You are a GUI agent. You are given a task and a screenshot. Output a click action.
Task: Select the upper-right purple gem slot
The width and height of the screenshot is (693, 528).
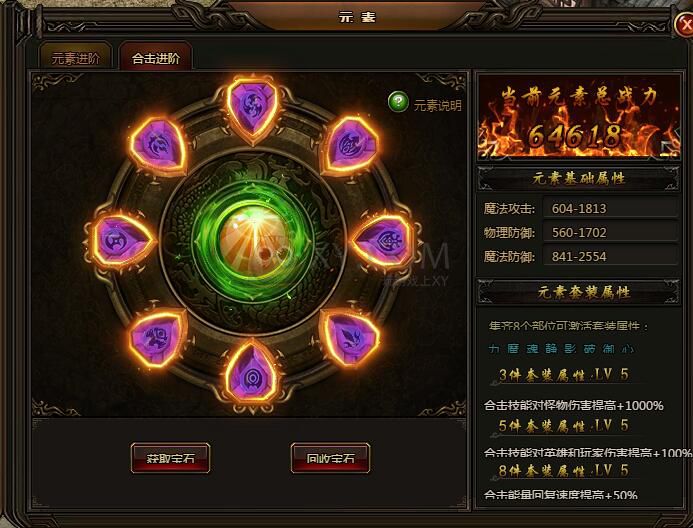349,145
